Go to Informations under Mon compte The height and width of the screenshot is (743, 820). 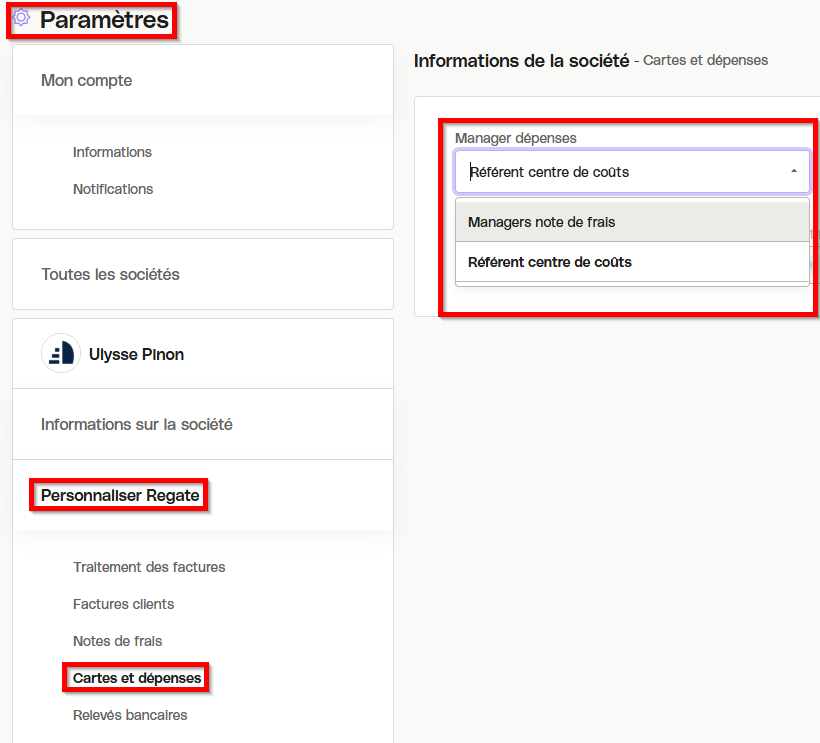pos(112,152)
